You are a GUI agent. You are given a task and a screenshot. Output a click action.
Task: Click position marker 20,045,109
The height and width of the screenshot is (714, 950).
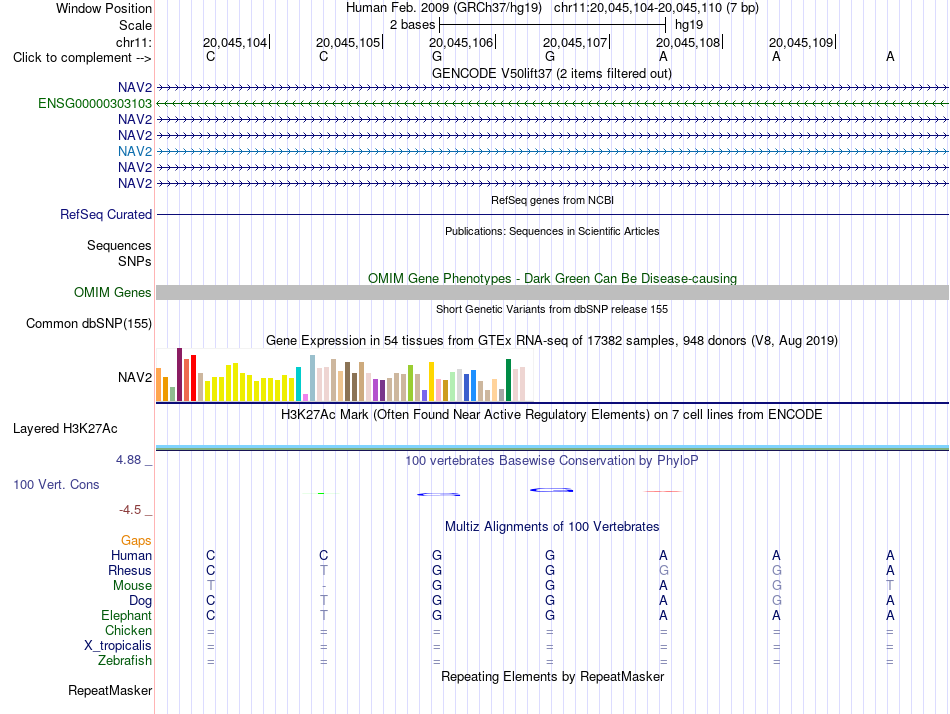(801, 42)
